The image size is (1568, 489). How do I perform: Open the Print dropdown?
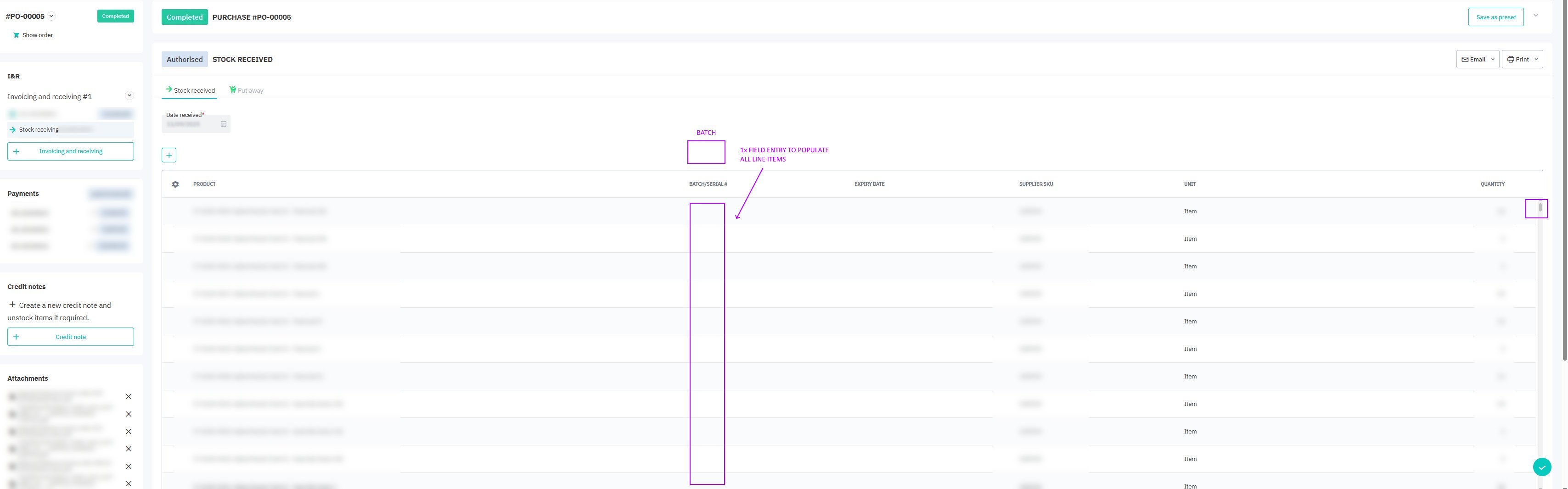click(x=1522, y=60)
